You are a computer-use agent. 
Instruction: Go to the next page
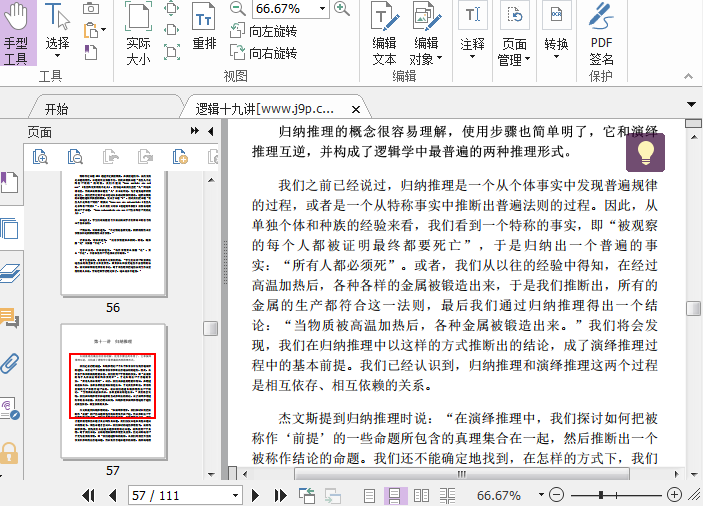256,495
